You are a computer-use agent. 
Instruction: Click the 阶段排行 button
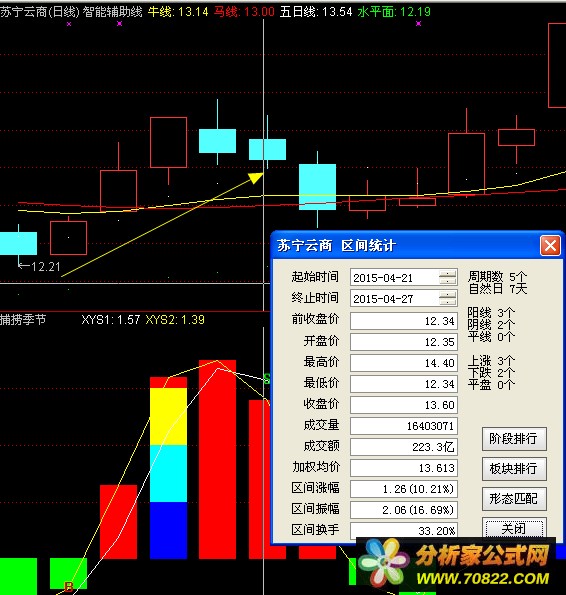tap(514, 439)
